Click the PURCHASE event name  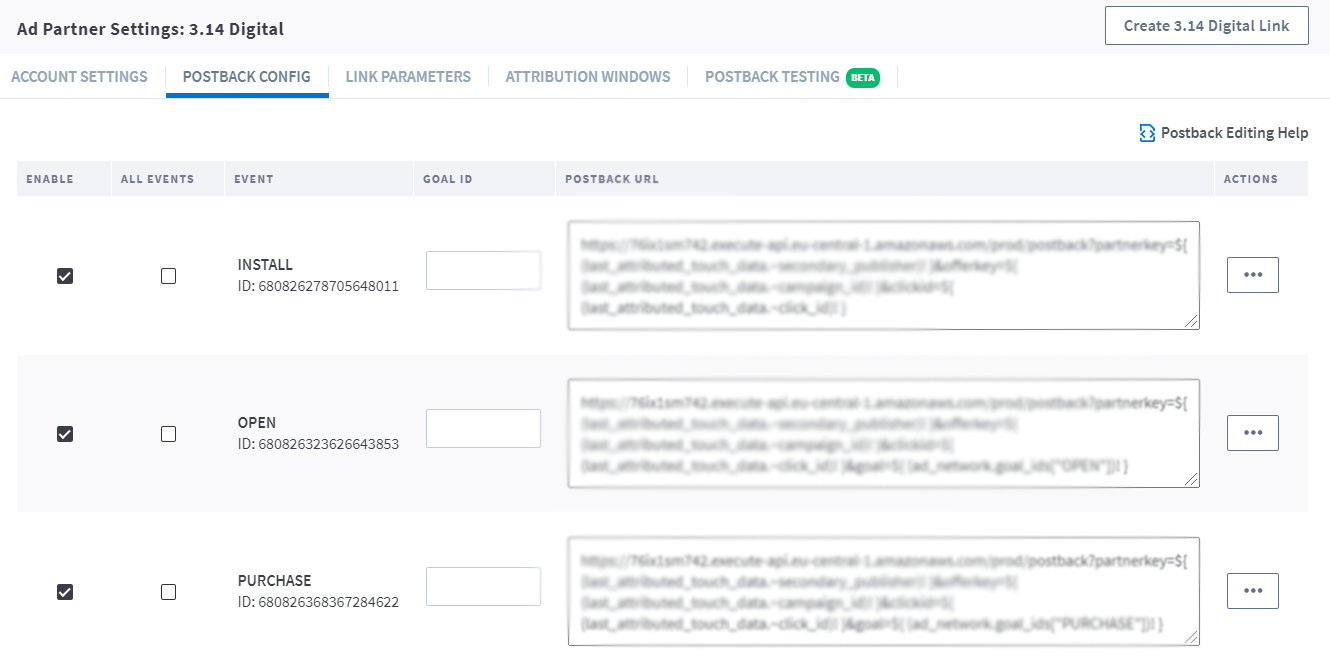click(274, 581)
